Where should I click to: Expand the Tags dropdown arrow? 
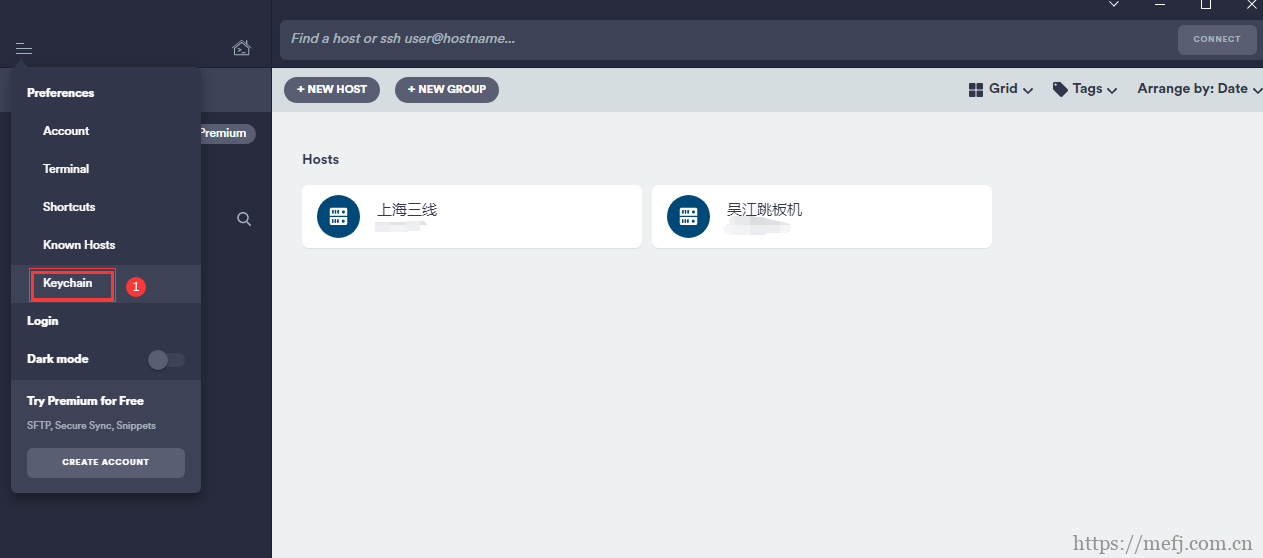click(x=1111, y=90)
